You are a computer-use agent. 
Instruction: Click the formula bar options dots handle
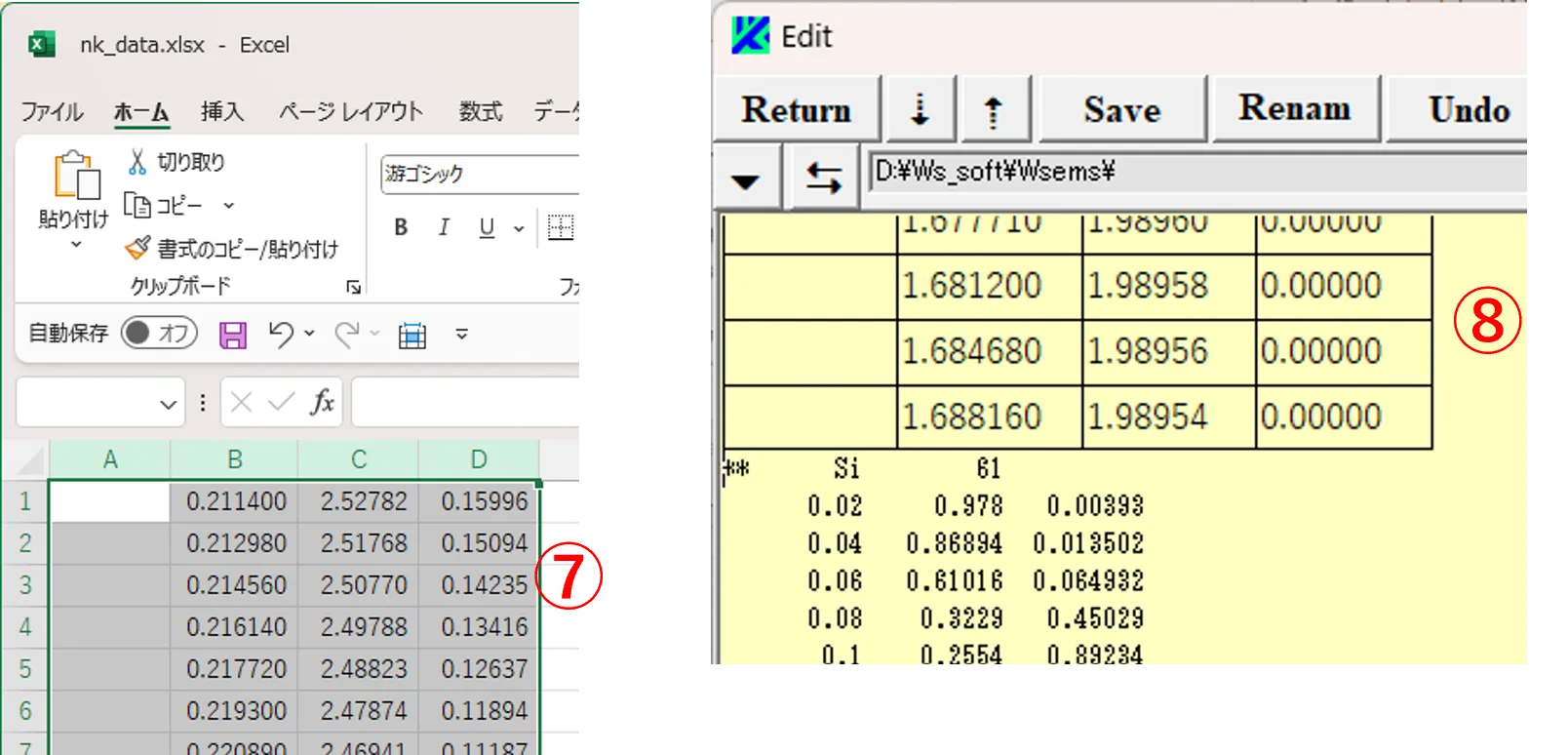[x=203, y=402]
